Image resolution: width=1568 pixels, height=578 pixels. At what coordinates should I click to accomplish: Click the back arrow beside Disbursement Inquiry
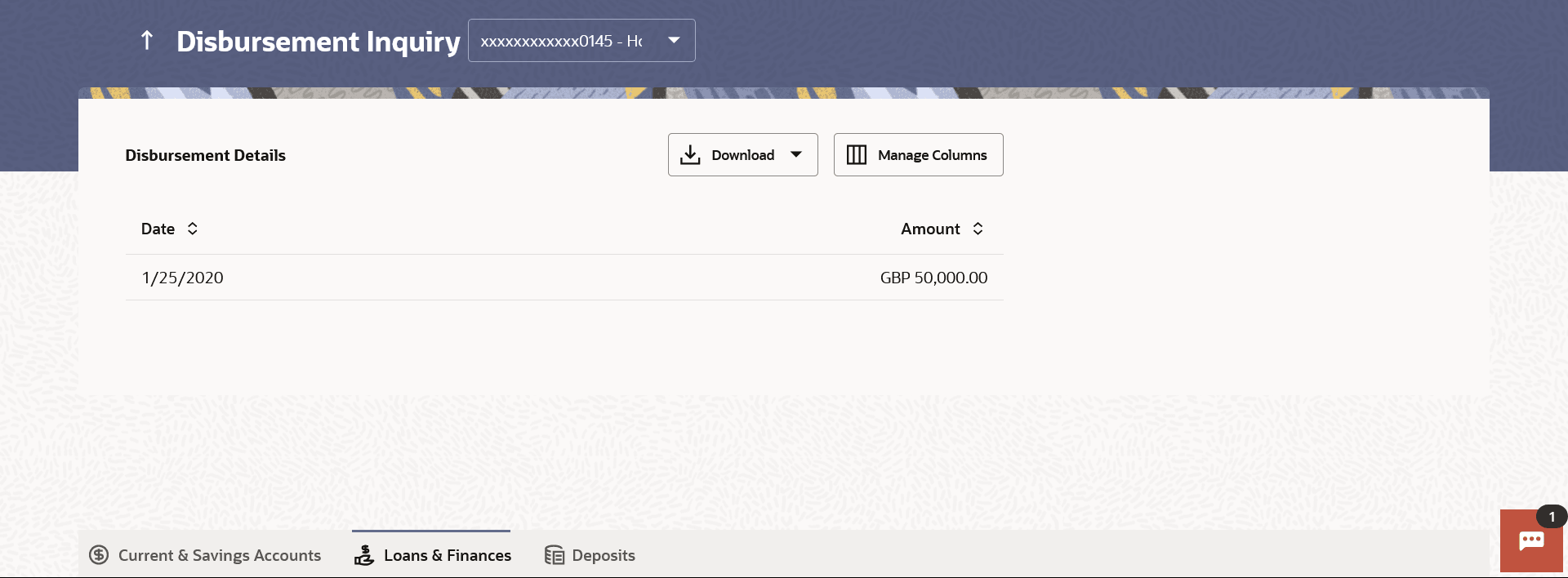[147, 40]
